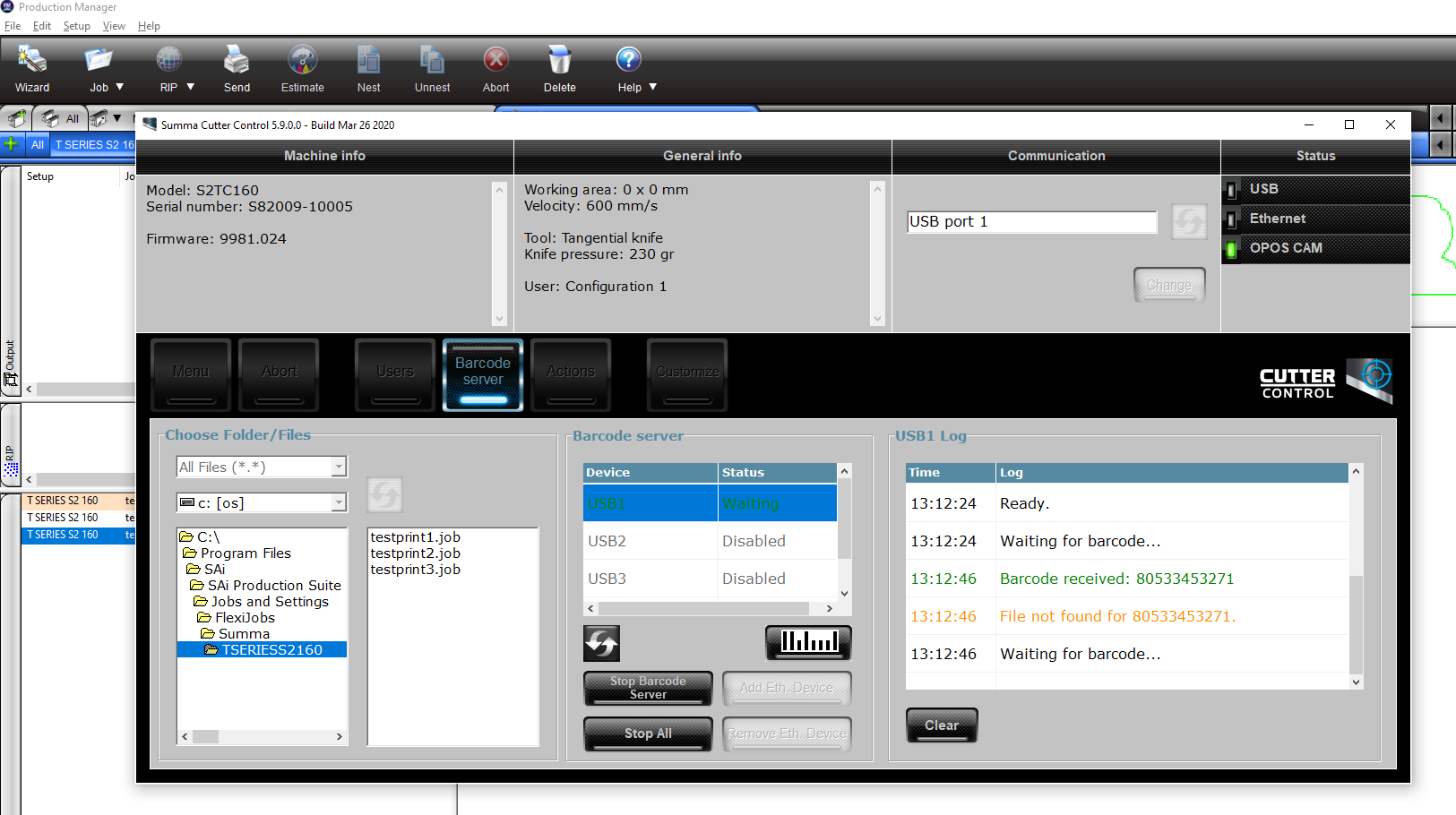Click the refresh icon next to USB port 1
The width and height of the screenshot is (1456, 815).
1189,221
